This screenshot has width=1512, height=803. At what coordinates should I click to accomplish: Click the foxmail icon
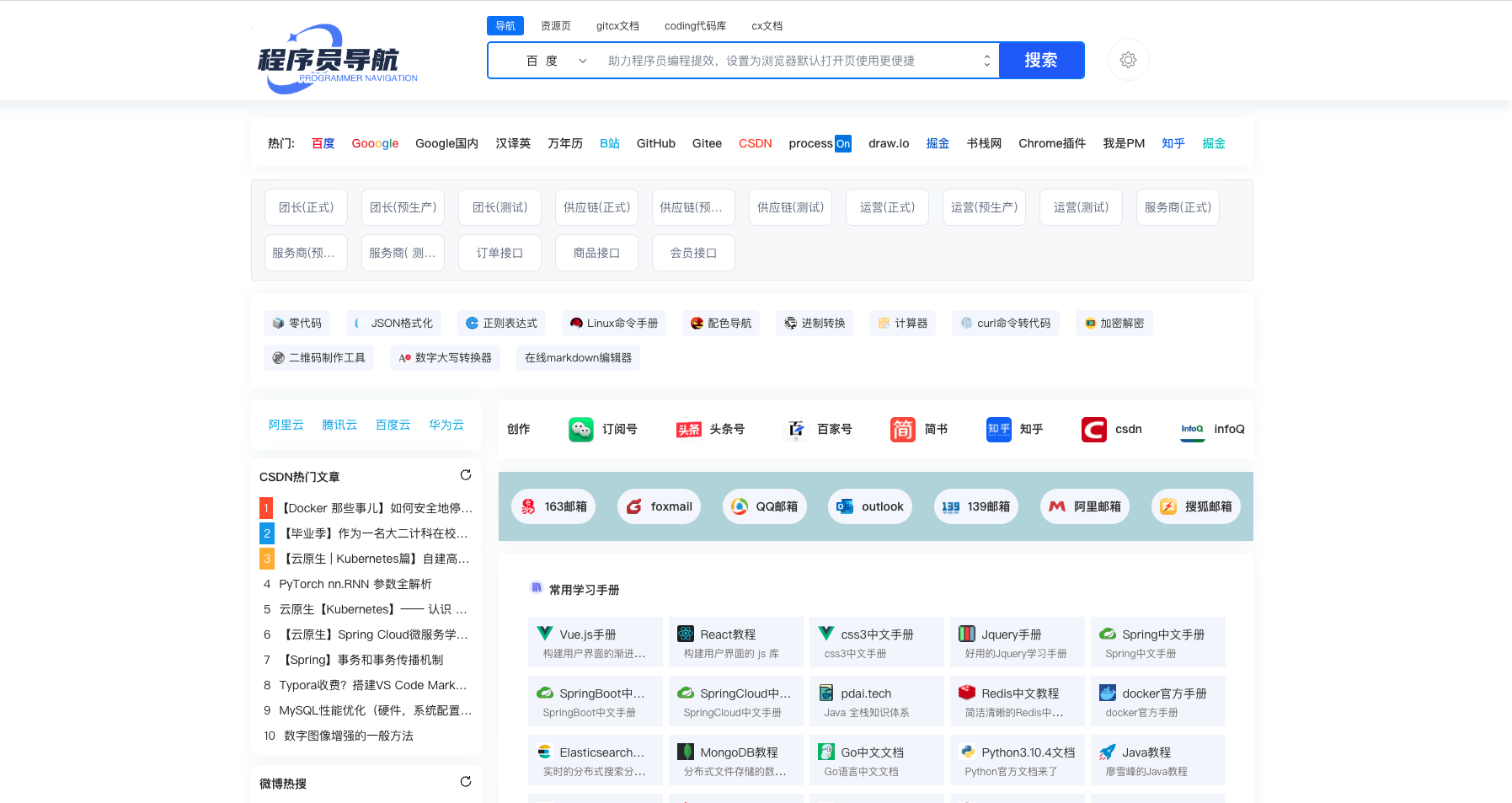(x=634, y=506)
